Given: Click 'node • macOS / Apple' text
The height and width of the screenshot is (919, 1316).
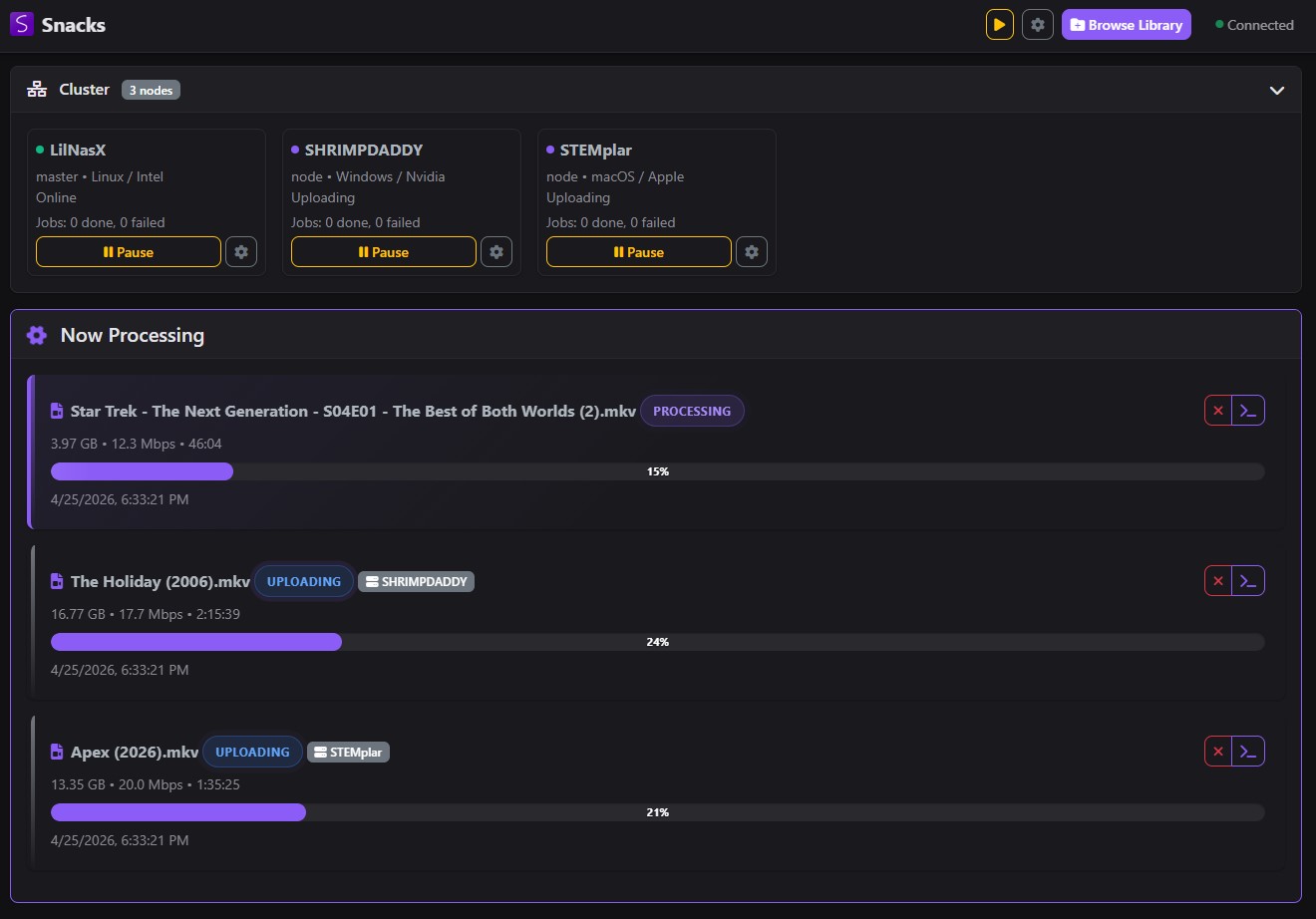Looking at the screenshot, I should coord(615,176).
